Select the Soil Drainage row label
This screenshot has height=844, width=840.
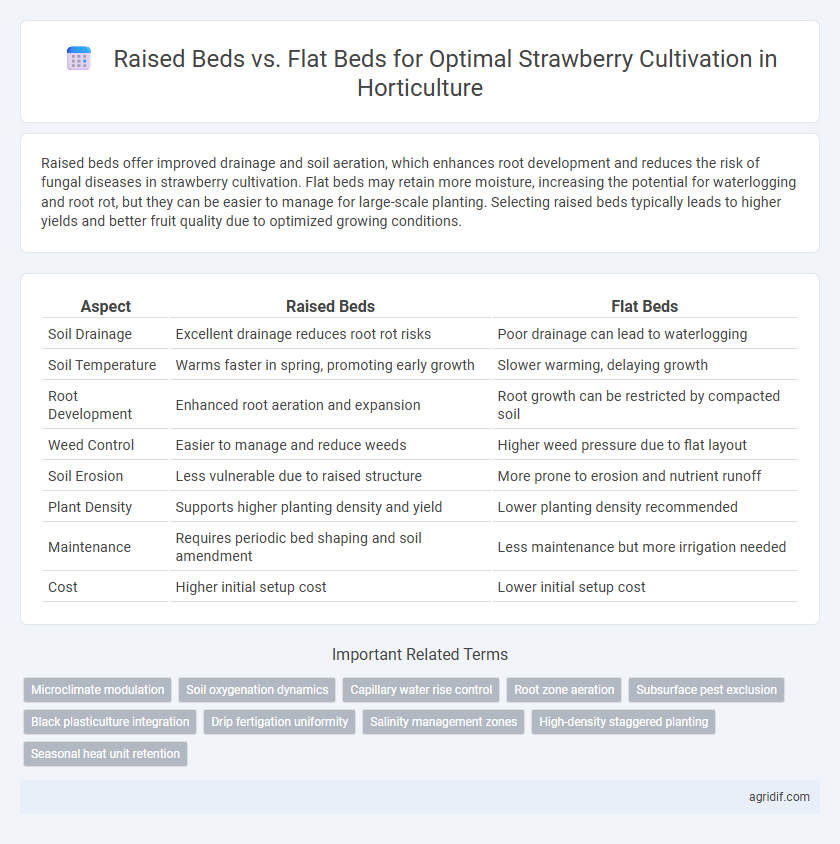pos(90,334)
